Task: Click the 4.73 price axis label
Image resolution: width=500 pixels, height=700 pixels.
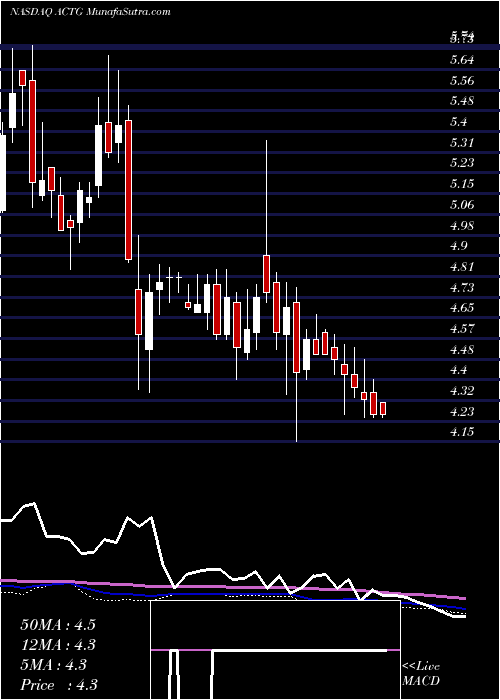Action: tap(462, 288)
